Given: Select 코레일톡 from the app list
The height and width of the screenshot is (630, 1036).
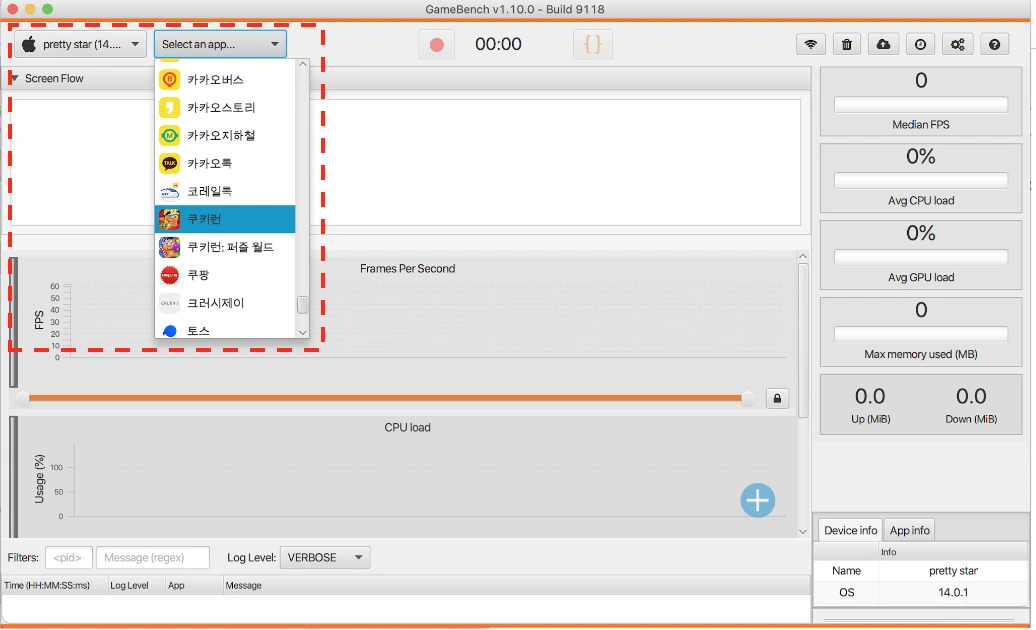Looking at the screenshot, I should pyautogui.click(x=225, y=191).
